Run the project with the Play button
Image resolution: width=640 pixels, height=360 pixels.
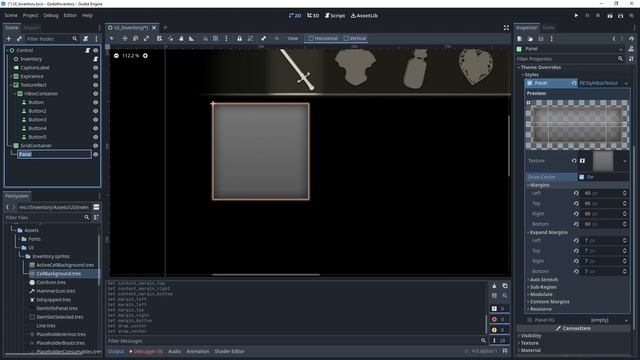coord(576,16)
